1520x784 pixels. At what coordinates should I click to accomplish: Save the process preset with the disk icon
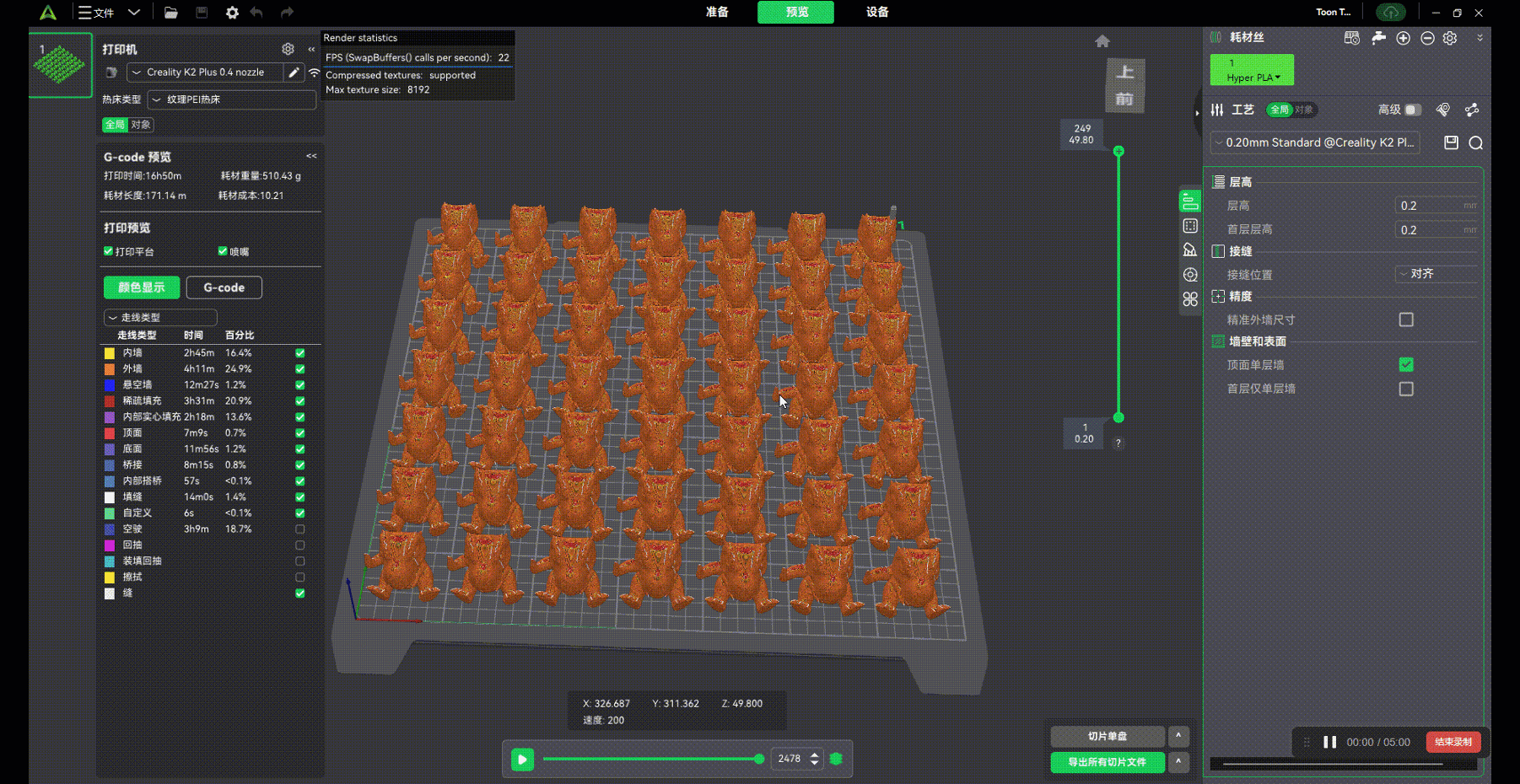1451,142
